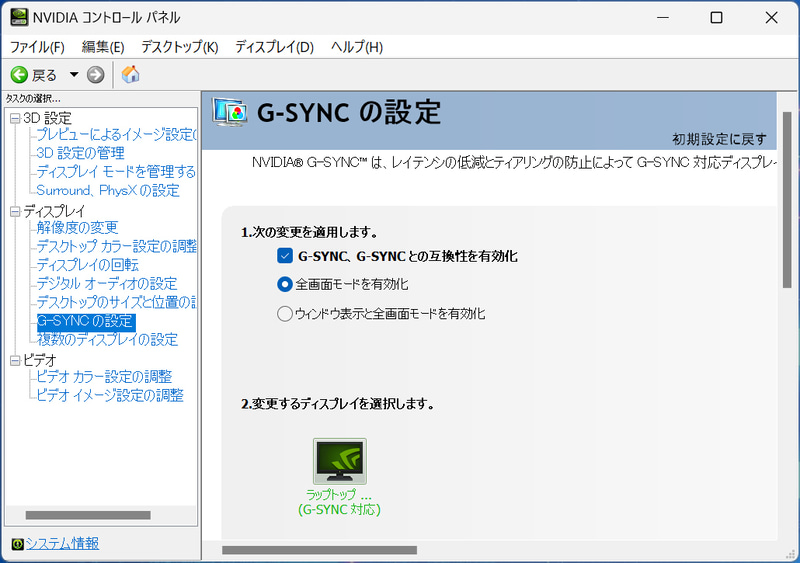This screenshot has height=563, width=800.
Task: Open ビデオ イメージ設定の調整 item
Action: [110, 396]
